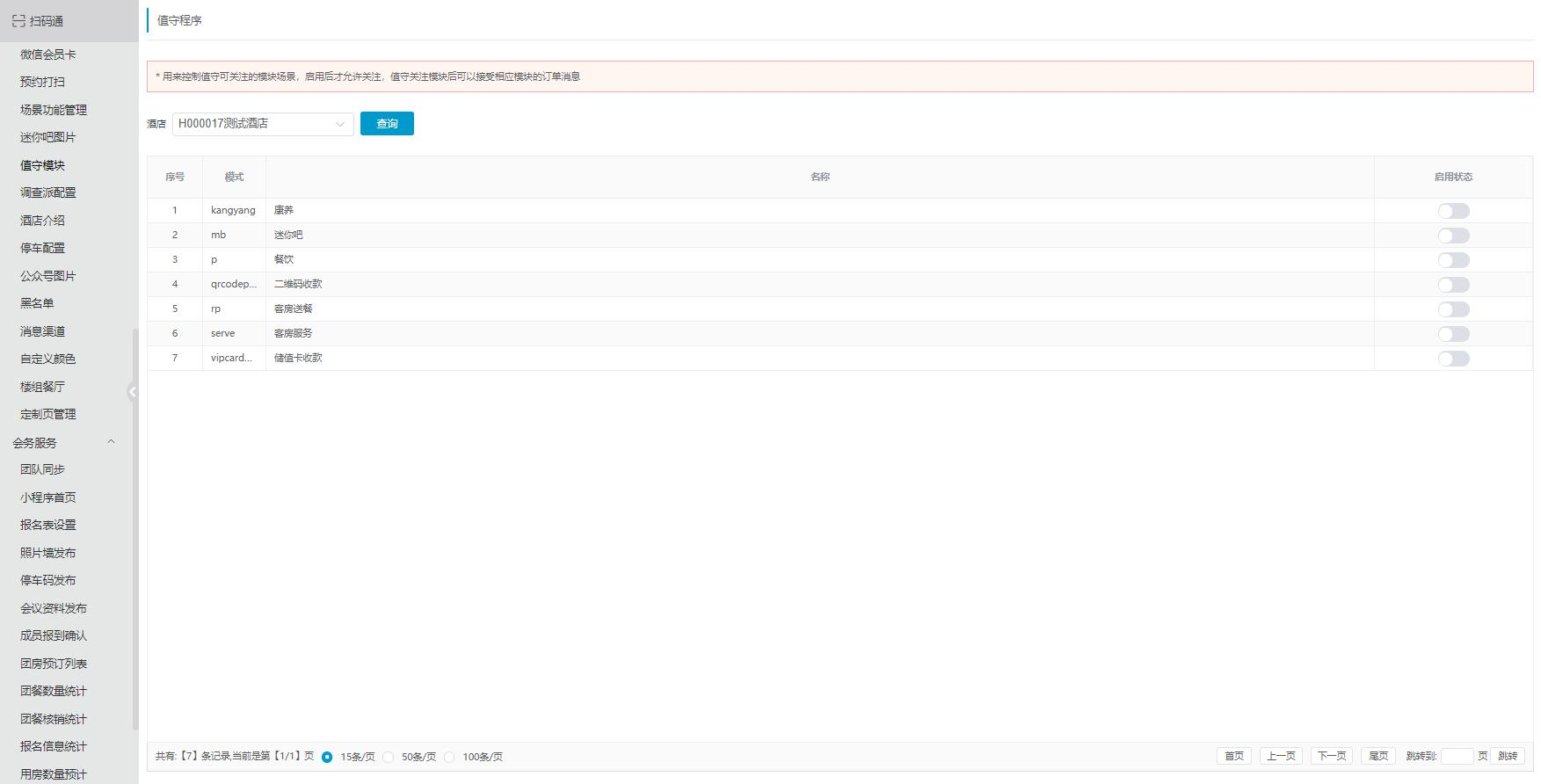This screenshot has height=784, width=1541.
Task: Open the 酒店 hotel dropdown
Action: (262, 124)
